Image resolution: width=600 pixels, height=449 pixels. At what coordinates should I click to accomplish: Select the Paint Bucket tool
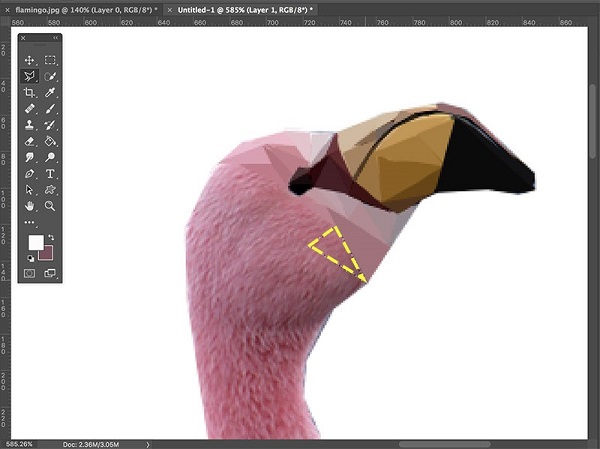(50, 141)
